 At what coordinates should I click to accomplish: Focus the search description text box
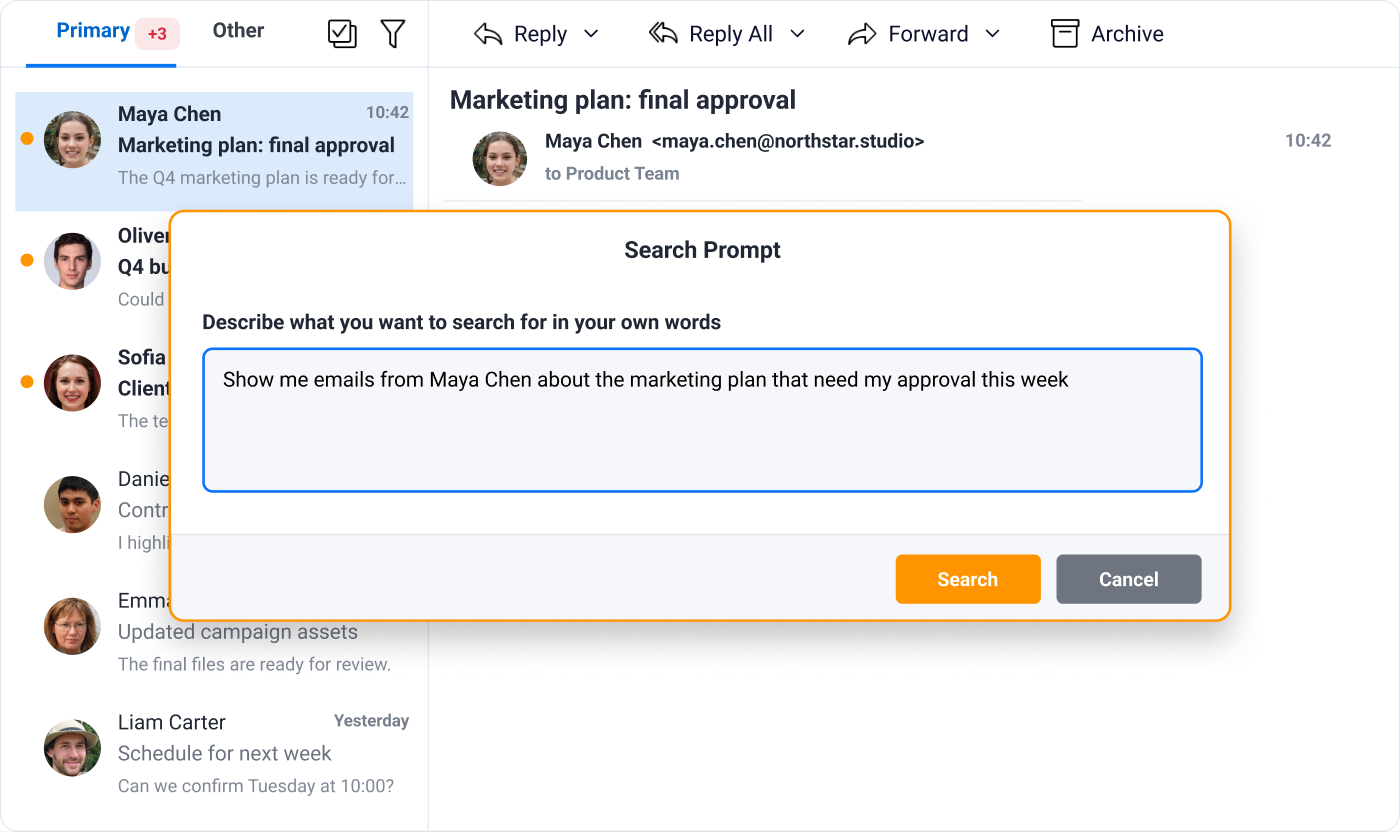click(x=702, y=420)
